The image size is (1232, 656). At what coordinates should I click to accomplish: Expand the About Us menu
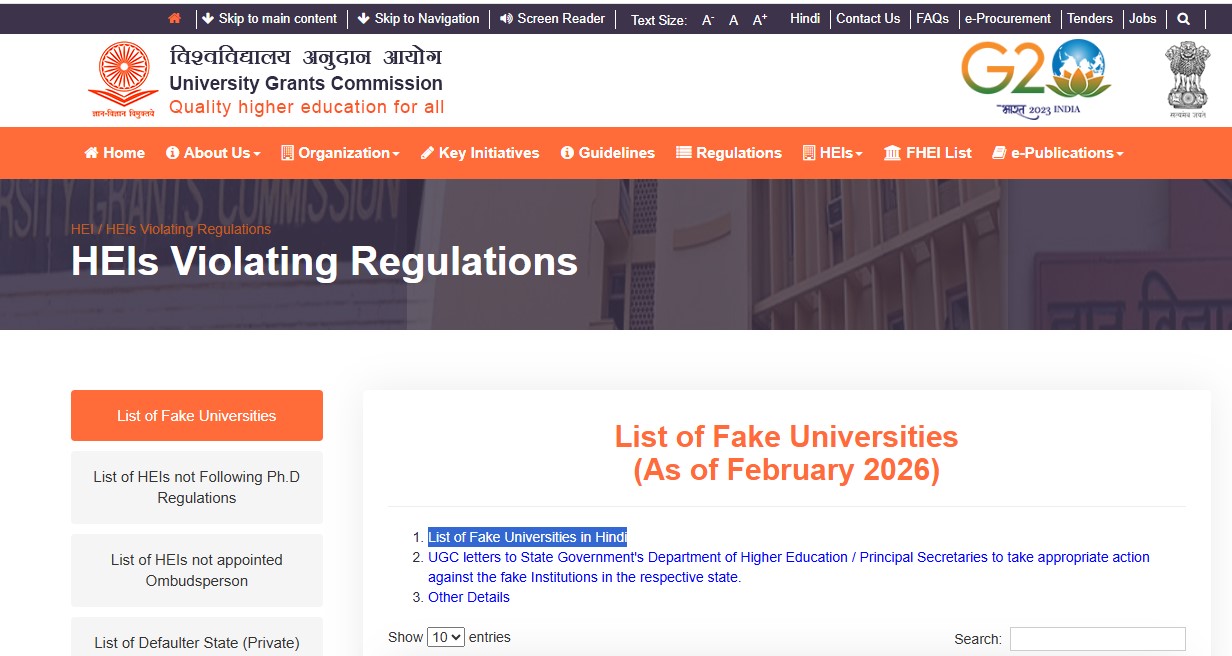(x=212, y=153)
